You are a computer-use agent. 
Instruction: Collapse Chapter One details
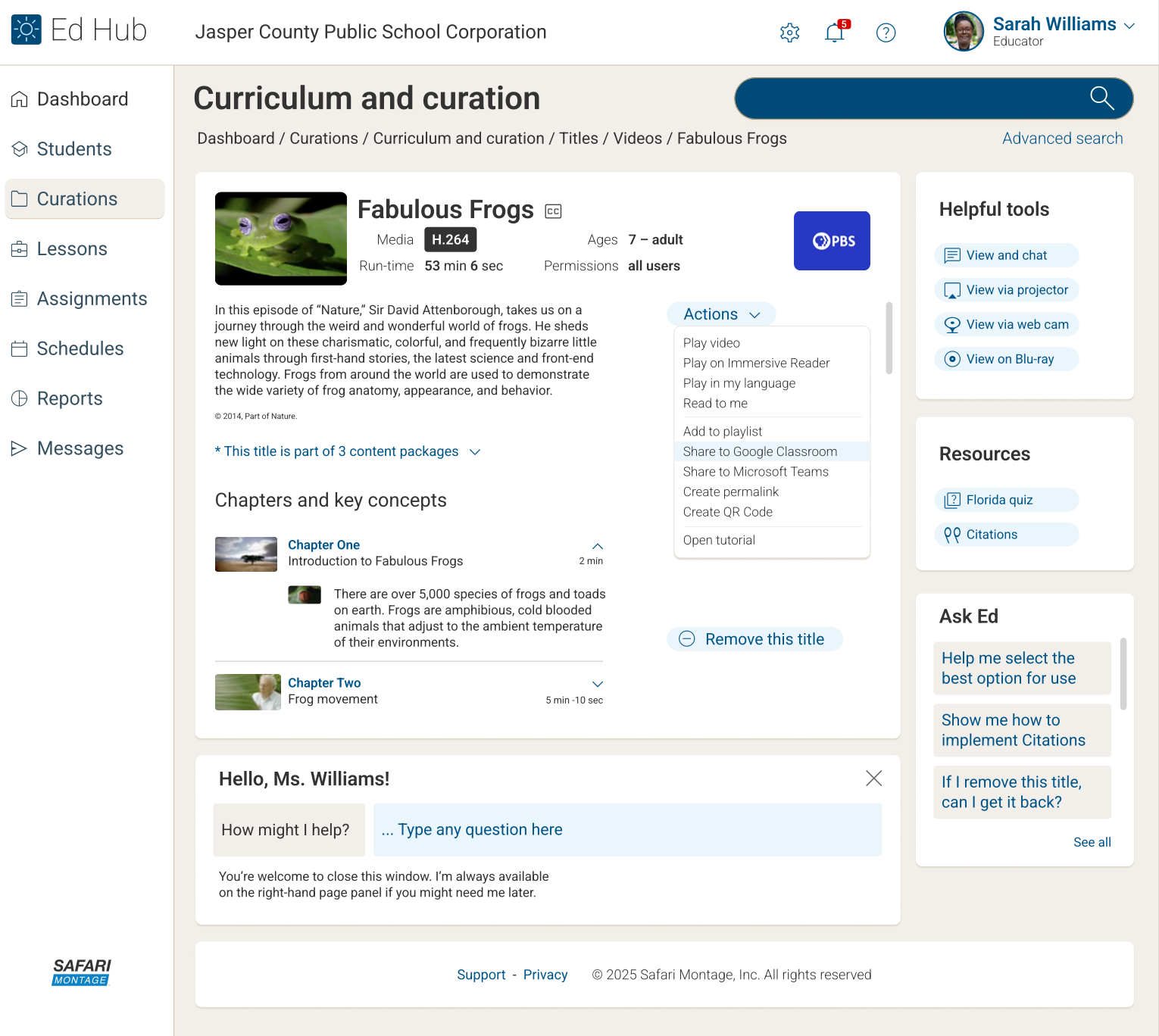[597, 546]
